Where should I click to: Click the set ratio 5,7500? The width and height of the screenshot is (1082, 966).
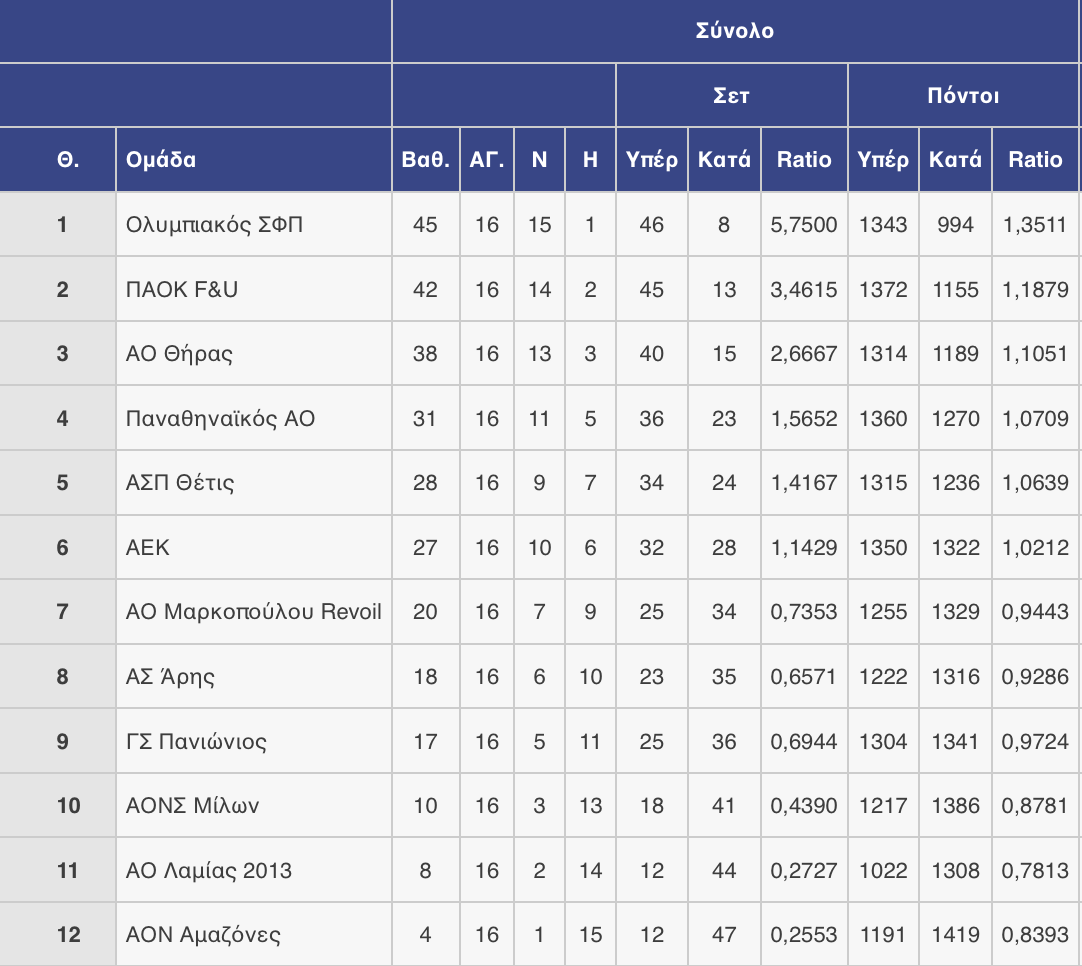(x=804, y=225)
